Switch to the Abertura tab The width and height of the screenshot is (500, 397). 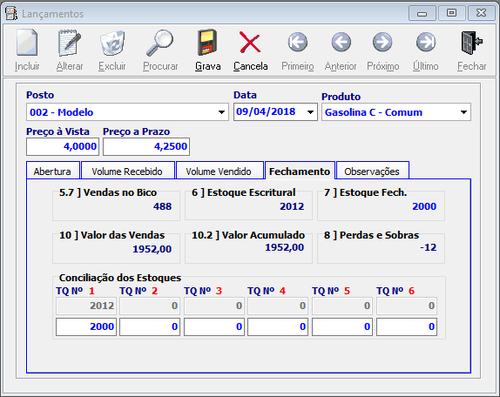pyautogui.click(x=53, y=171)
